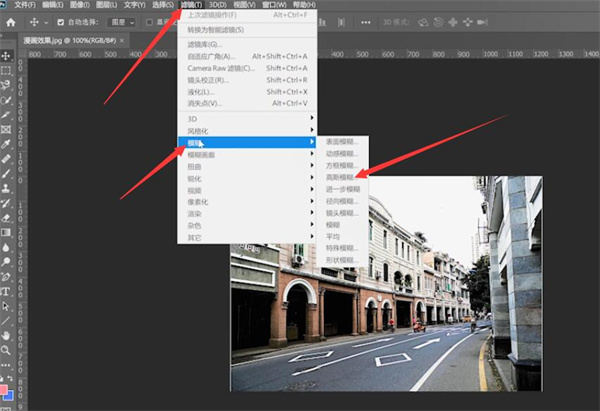
Task: Toggle the 显示变换控件 checkbox
Action: point(149,22)
